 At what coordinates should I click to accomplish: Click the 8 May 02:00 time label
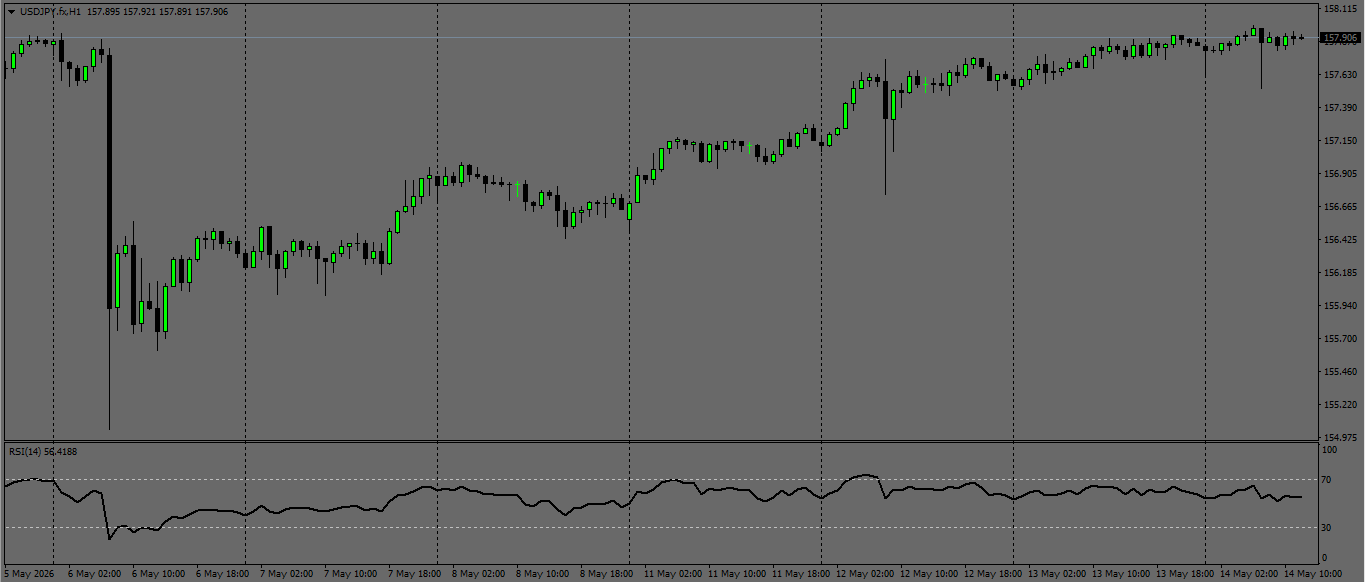click(478, 574)
